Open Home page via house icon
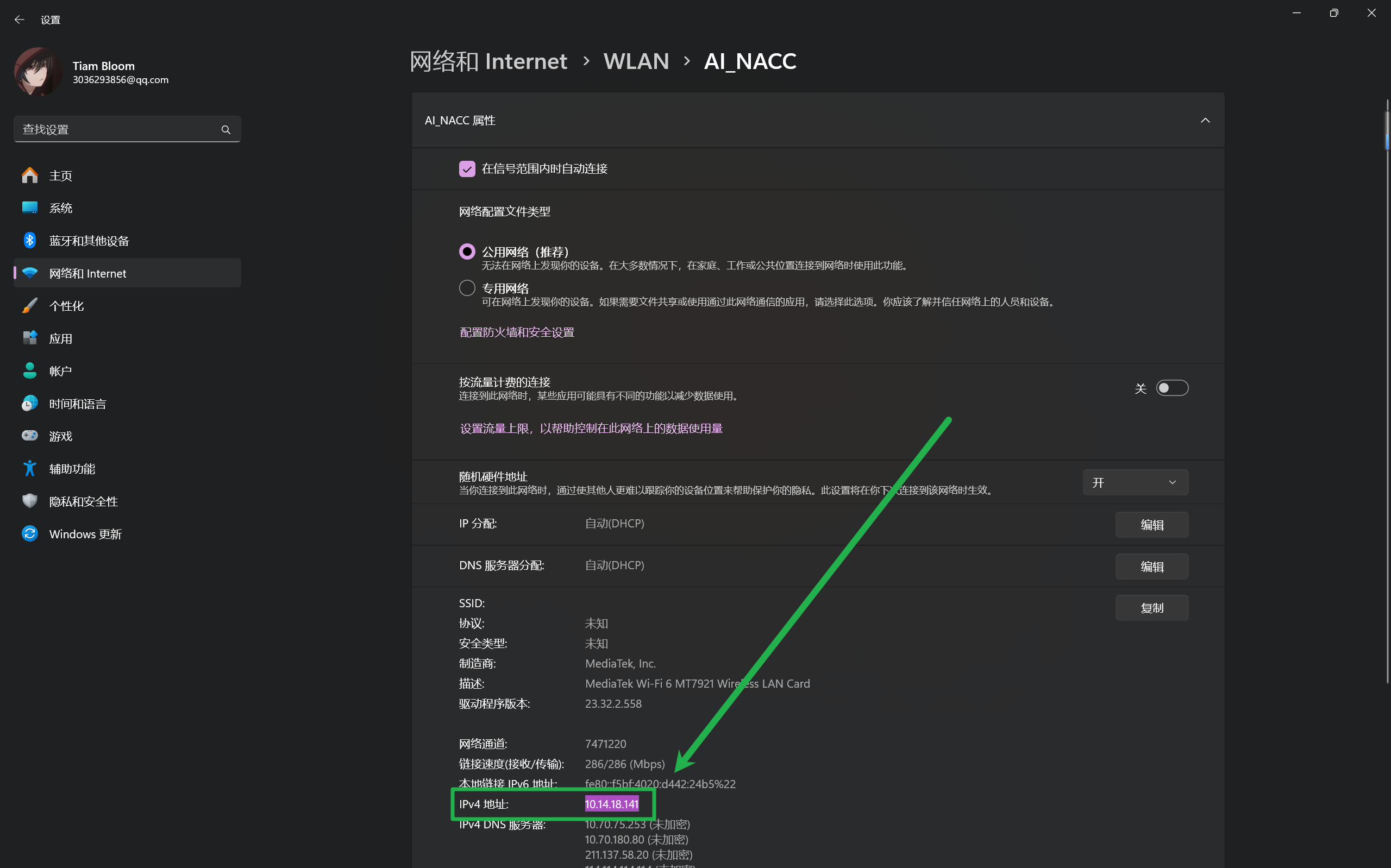1391x868 pixels. pos(30,175)
